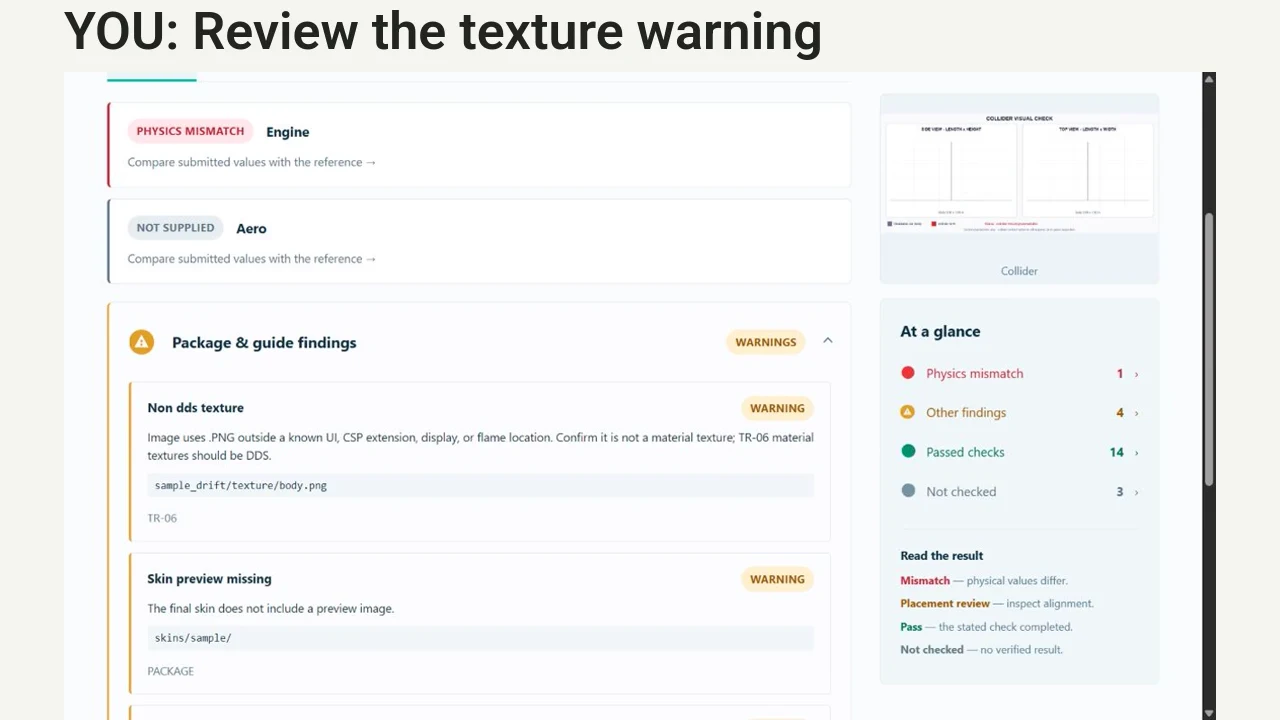This screenshot has height=720, width=1280.
Task: Click the PHYSICS MISMATCH badge on Engine
Action: [x=190, y=131]
